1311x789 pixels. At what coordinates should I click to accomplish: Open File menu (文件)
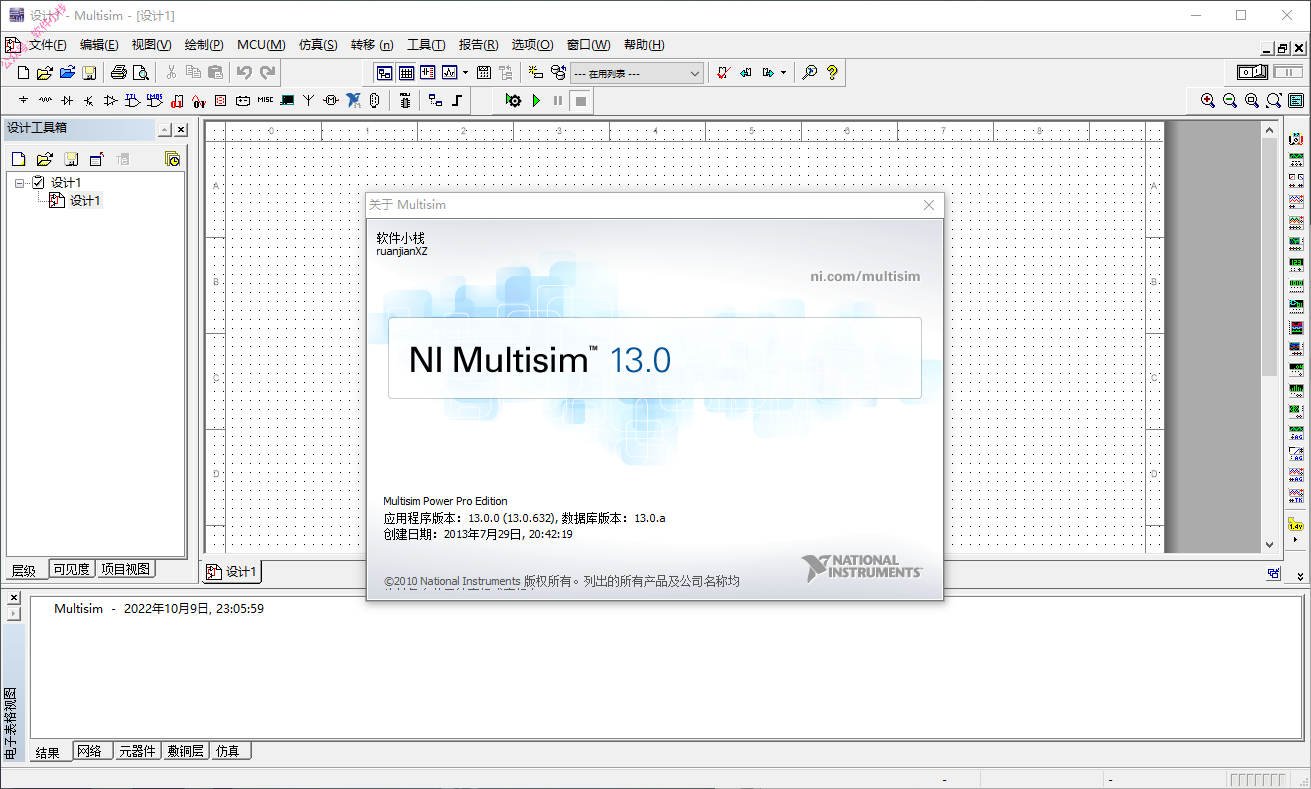point(47,45)
